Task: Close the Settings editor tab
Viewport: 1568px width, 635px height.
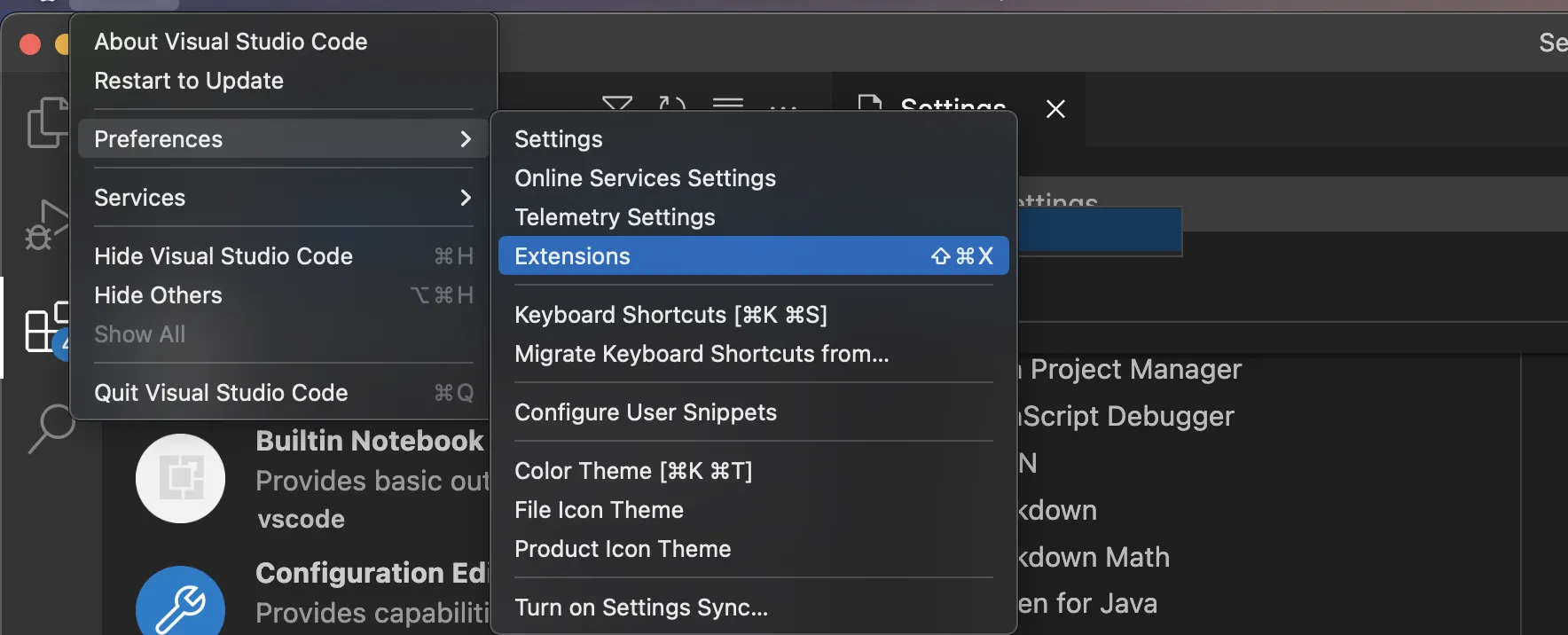Action: coord(1055,109)
